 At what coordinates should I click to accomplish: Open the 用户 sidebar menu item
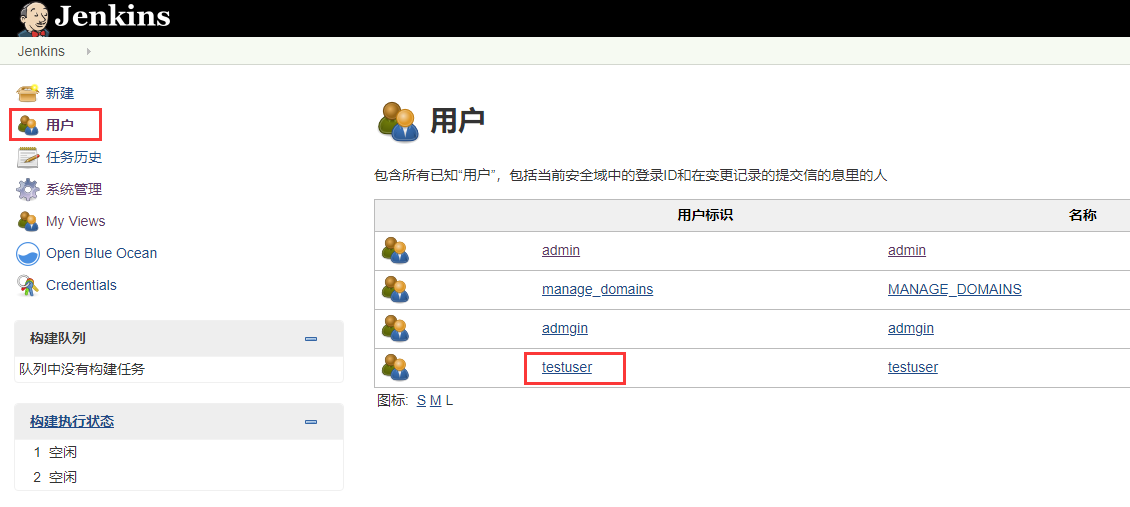[59, 125]
